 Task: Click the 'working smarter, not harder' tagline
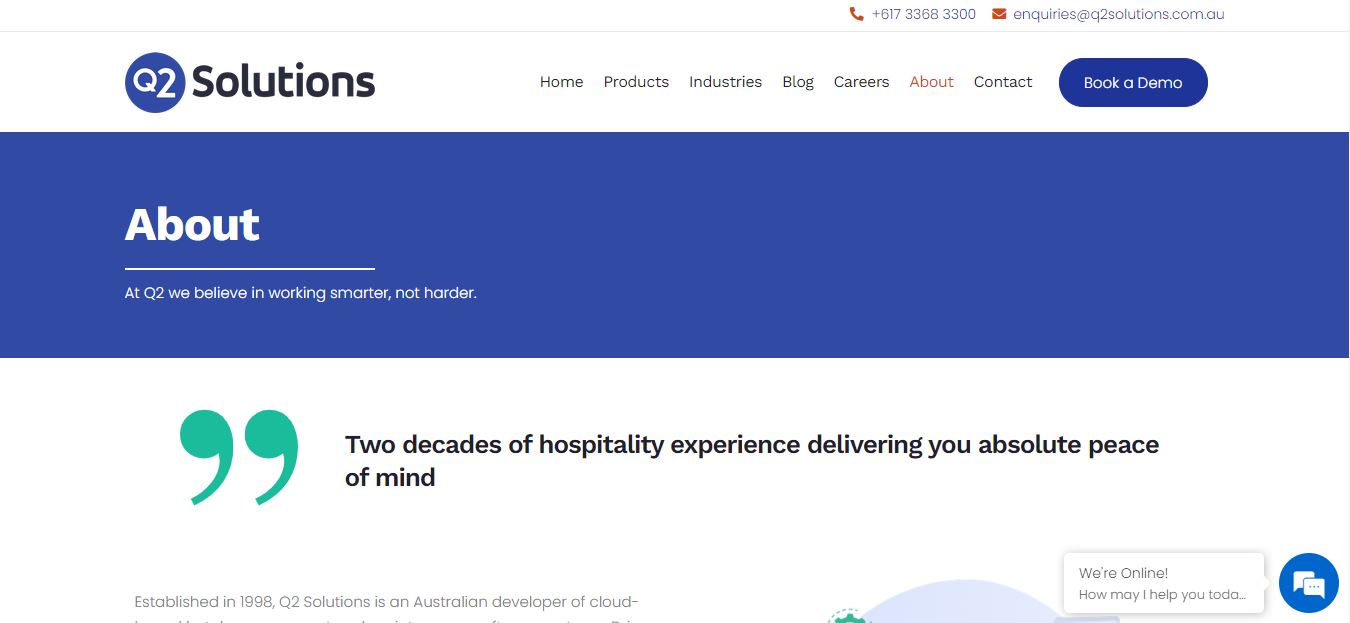click(301, 293)
